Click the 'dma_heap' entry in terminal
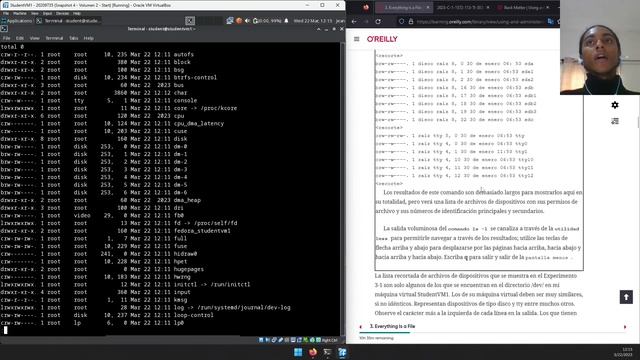The height and width of the screenshot is (360, 640). pos(187,200)
